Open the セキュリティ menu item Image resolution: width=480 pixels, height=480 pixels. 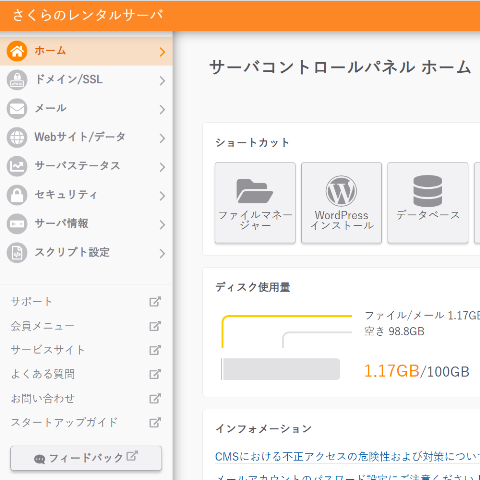(86, 195)
